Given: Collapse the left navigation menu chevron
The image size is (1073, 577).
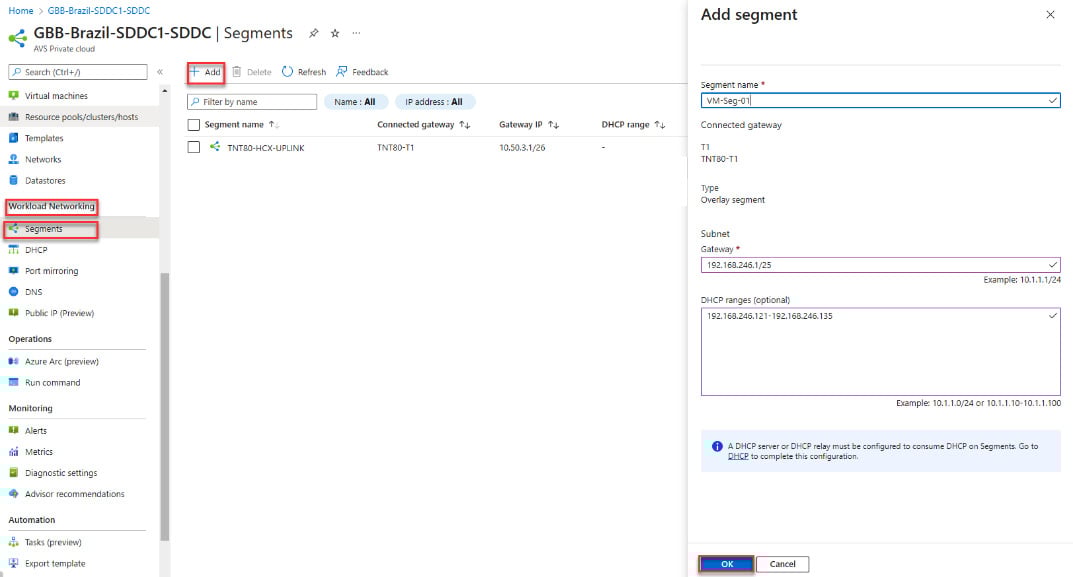Looking at the screenshot, I should tap(159, 72).
